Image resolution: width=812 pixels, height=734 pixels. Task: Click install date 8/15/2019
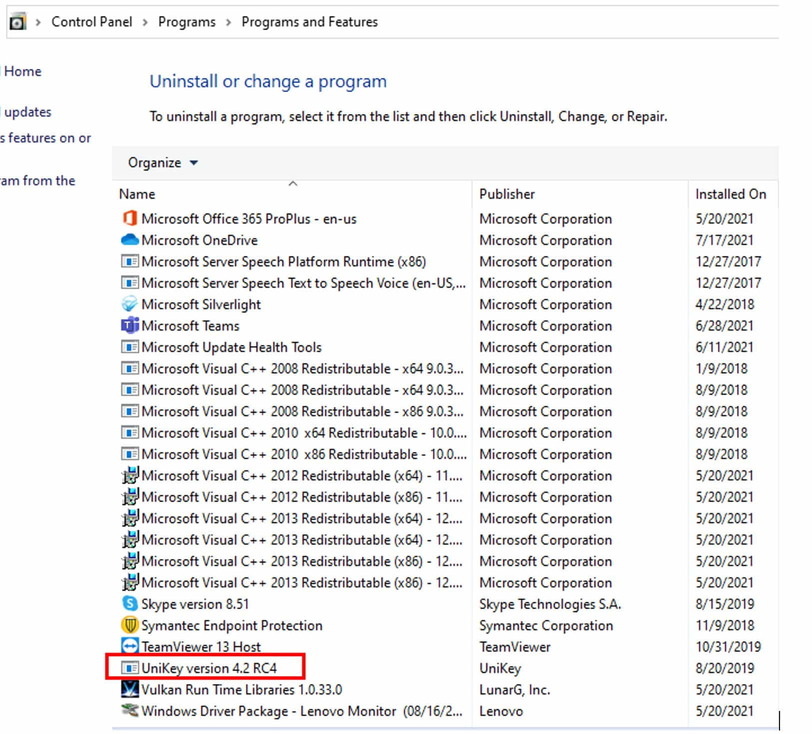click(724, 604)
